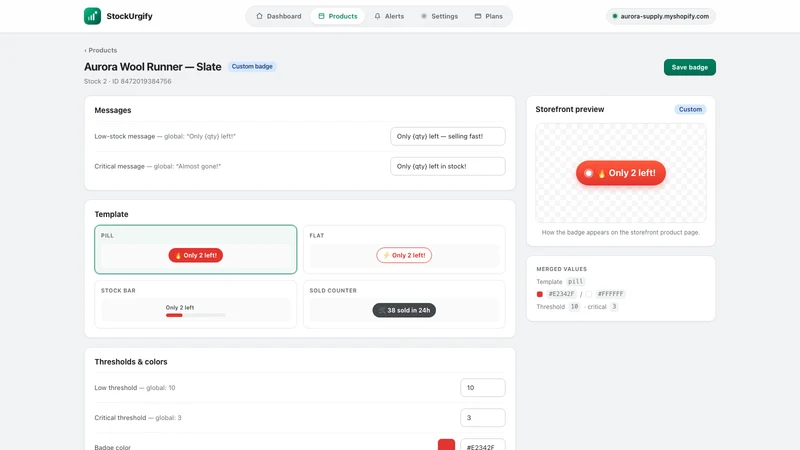800x450 pixels.
Task: Click the Plans card icon
Action: [x=478, y=16]
